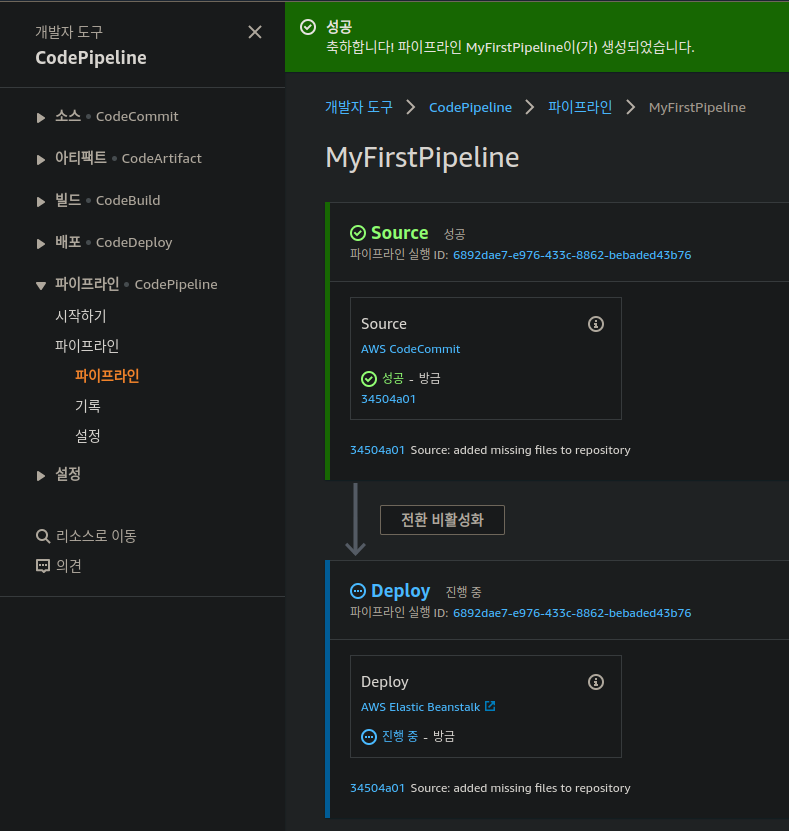This screenshot has width=789, height=831.
Task: Go to CodePipeline breadcrumb link
Action: click(x=471, y=108)
